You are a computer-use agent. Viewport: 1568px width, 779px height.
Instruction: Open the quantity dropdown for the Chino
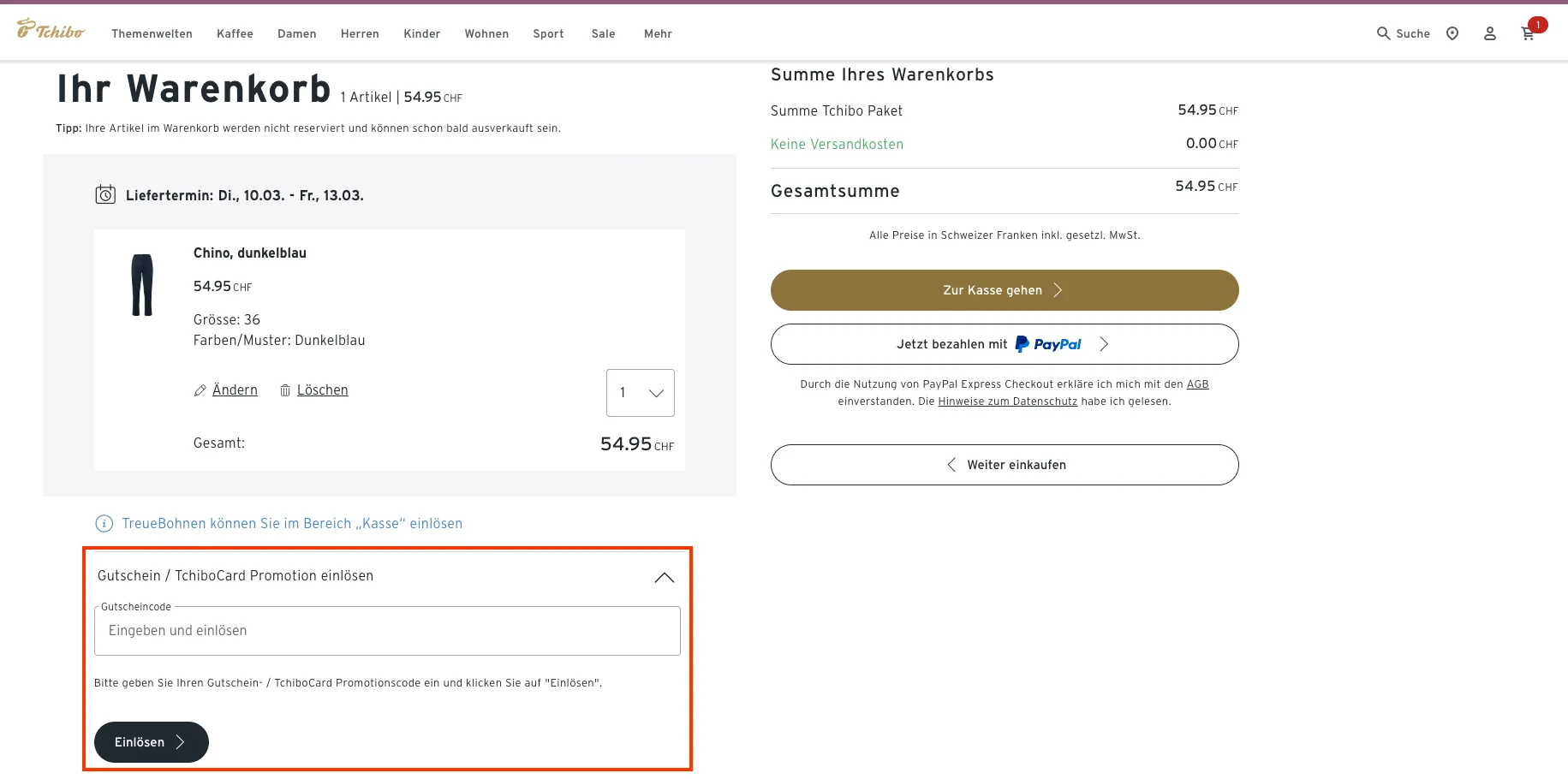tap(640, 392)
